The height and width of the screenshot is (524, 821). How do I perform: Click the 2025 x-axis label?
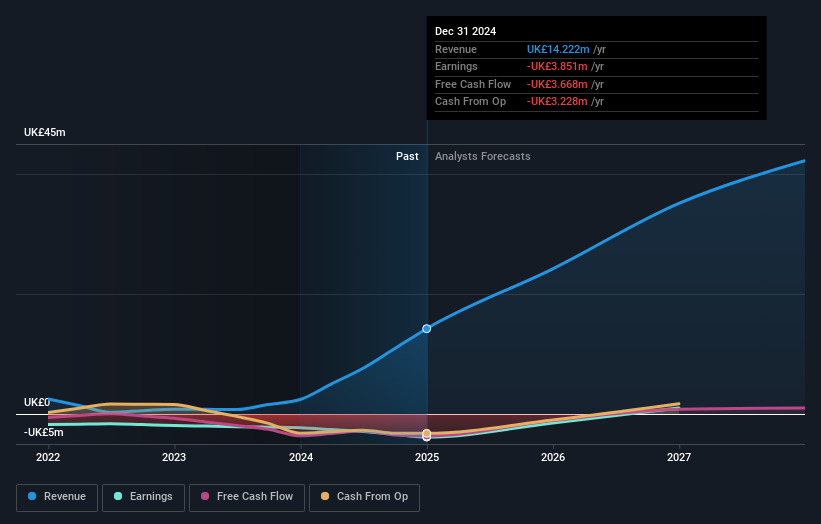(x=427, y=457)
